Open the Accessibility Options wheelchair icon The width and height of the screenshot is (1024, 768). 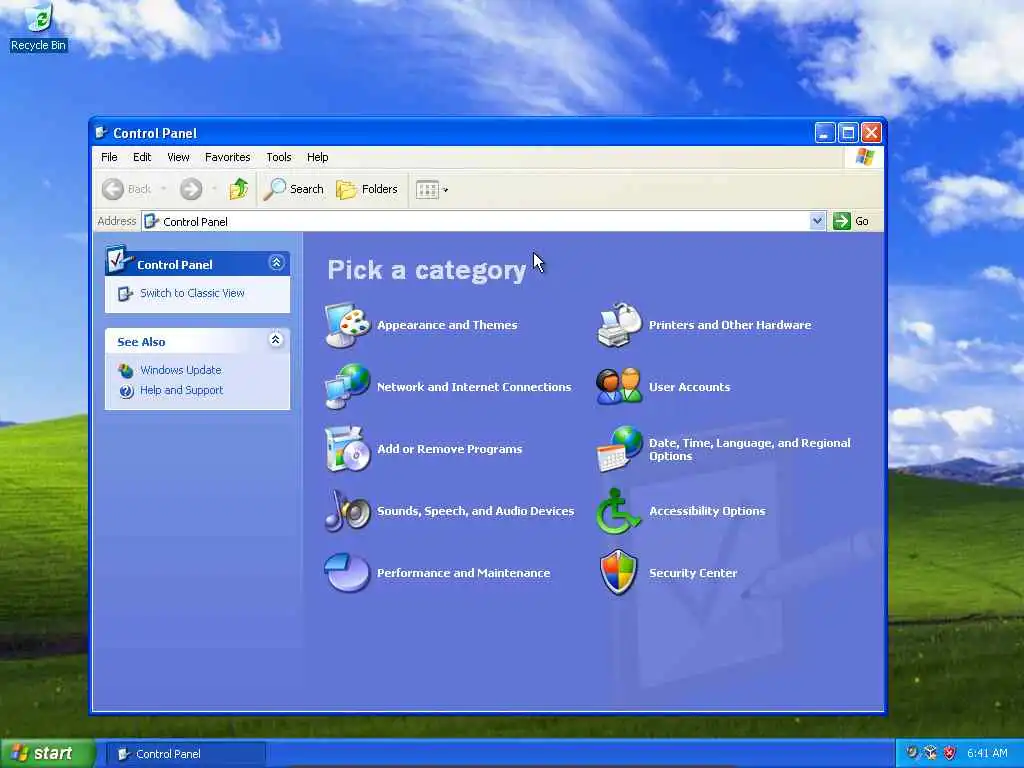pyautogui.click(x=618, y=511)
